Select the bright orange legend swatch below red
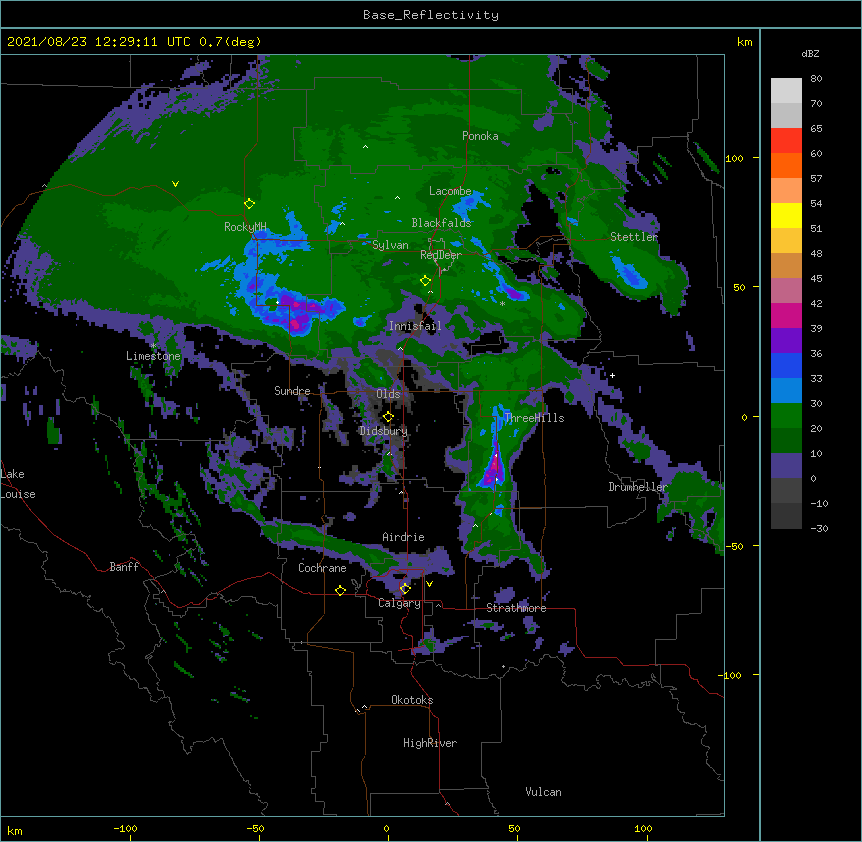The width and height of the screenshot is (862, 842). point(786,165)
